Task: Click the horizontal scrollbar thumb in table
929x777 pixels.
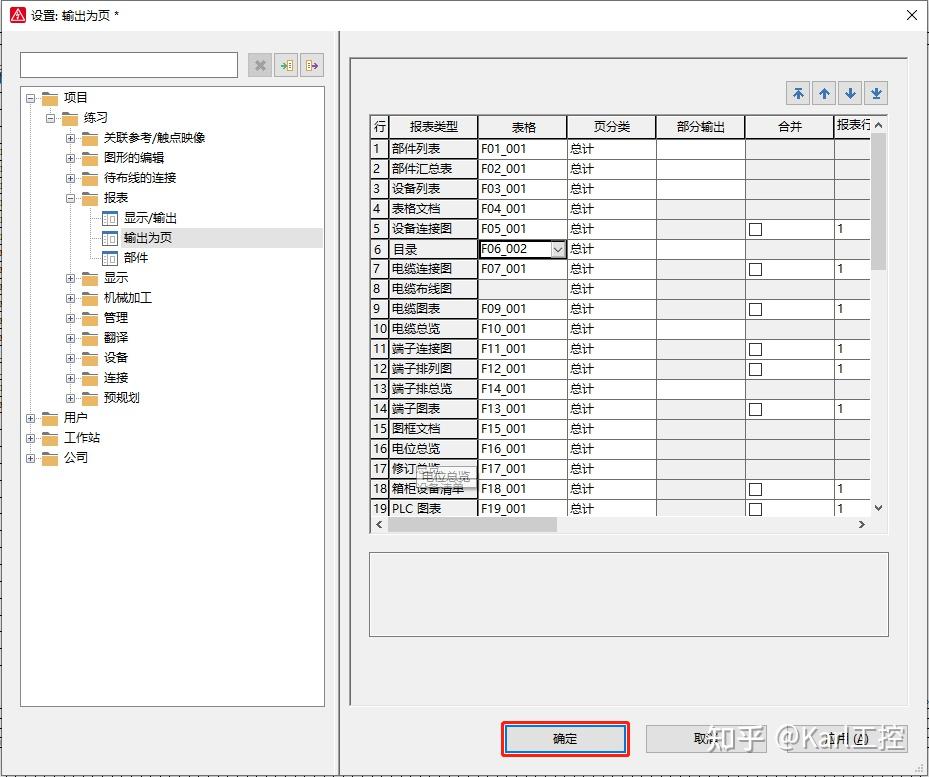Action: (472, 525)
